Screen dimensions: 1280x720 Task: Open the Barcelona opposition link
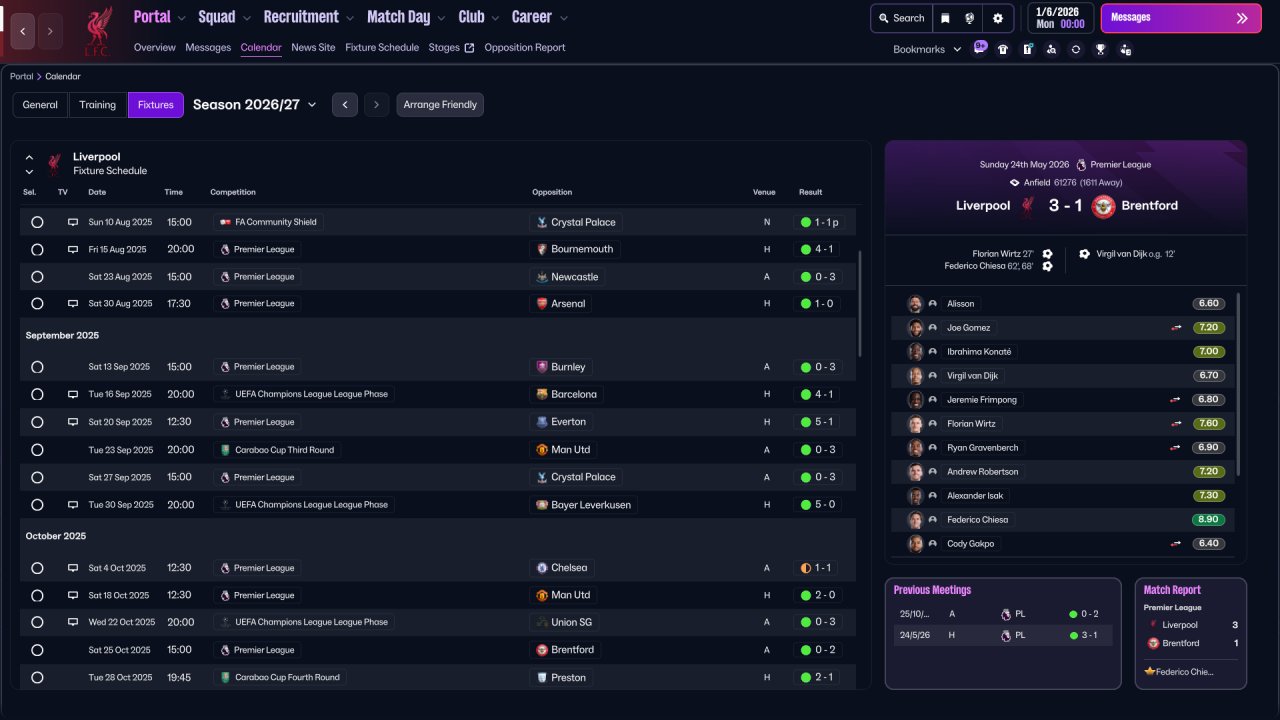566,394
